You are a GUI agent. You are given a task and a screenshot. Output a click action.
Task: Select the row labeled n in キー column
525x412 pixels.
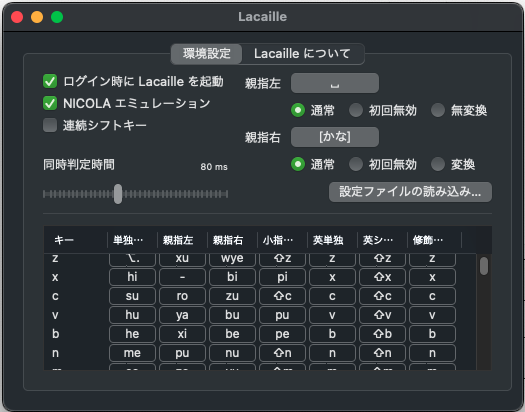[x=55, y=353]
